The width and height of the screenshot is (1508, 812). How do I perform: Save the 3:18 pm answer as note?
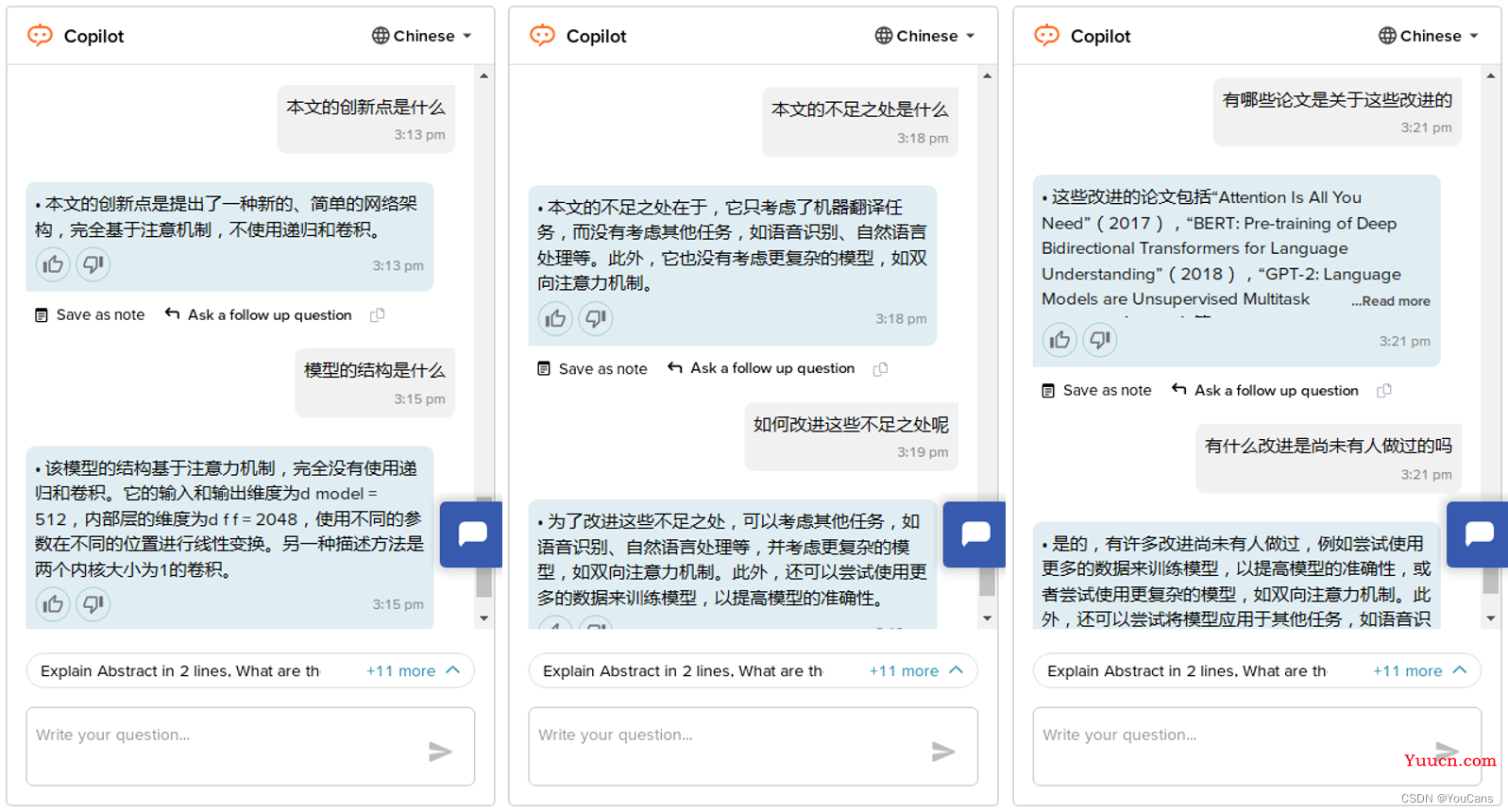592,369
